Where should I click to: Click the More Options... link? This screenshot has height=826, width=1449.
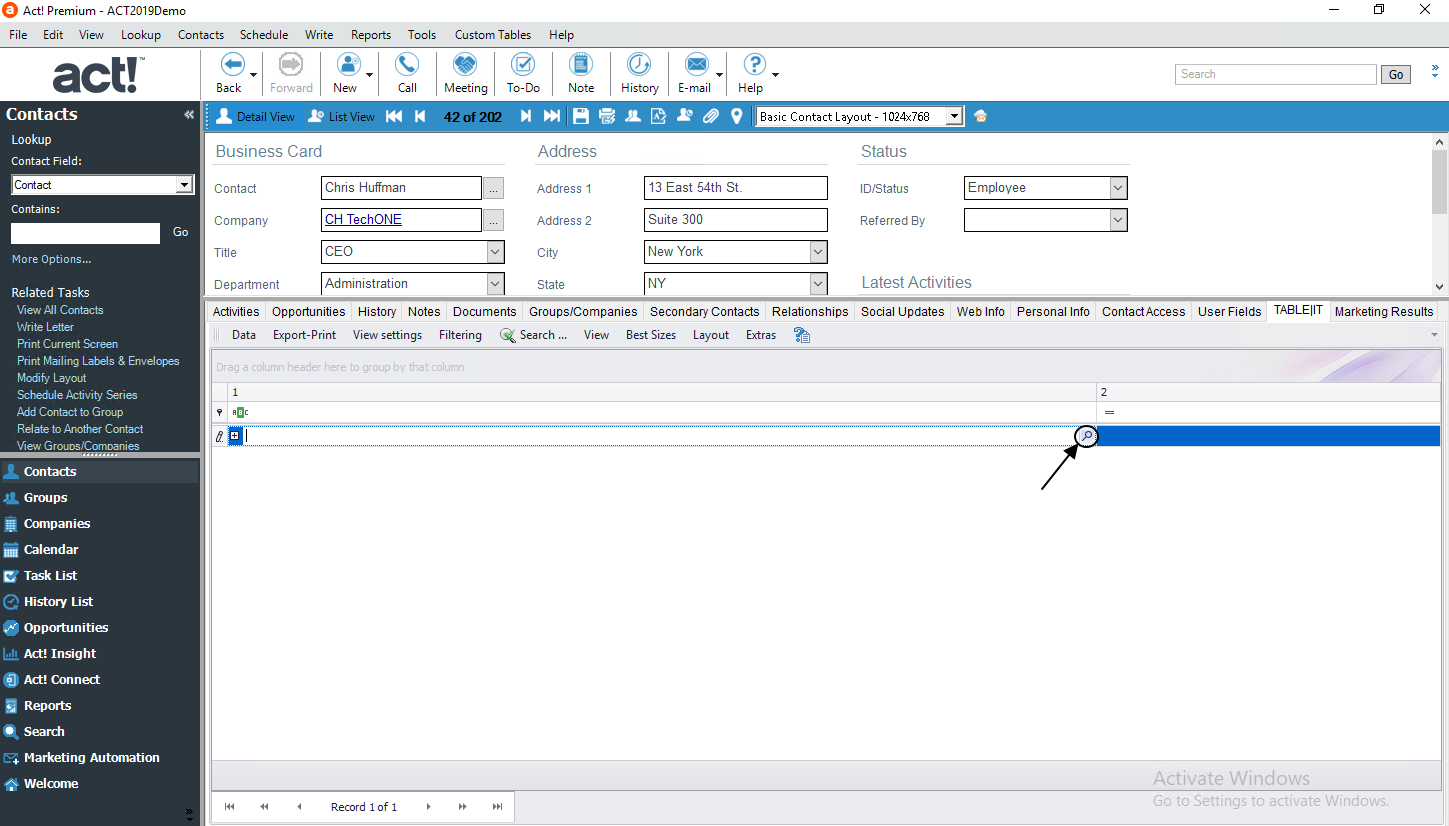pyautogui.click(x=51, y=260)
